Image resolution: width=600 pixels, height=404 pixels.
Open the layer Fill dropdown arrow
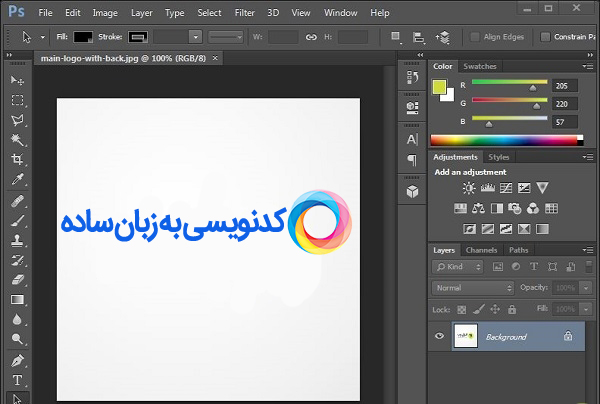(x=586, y=309)
